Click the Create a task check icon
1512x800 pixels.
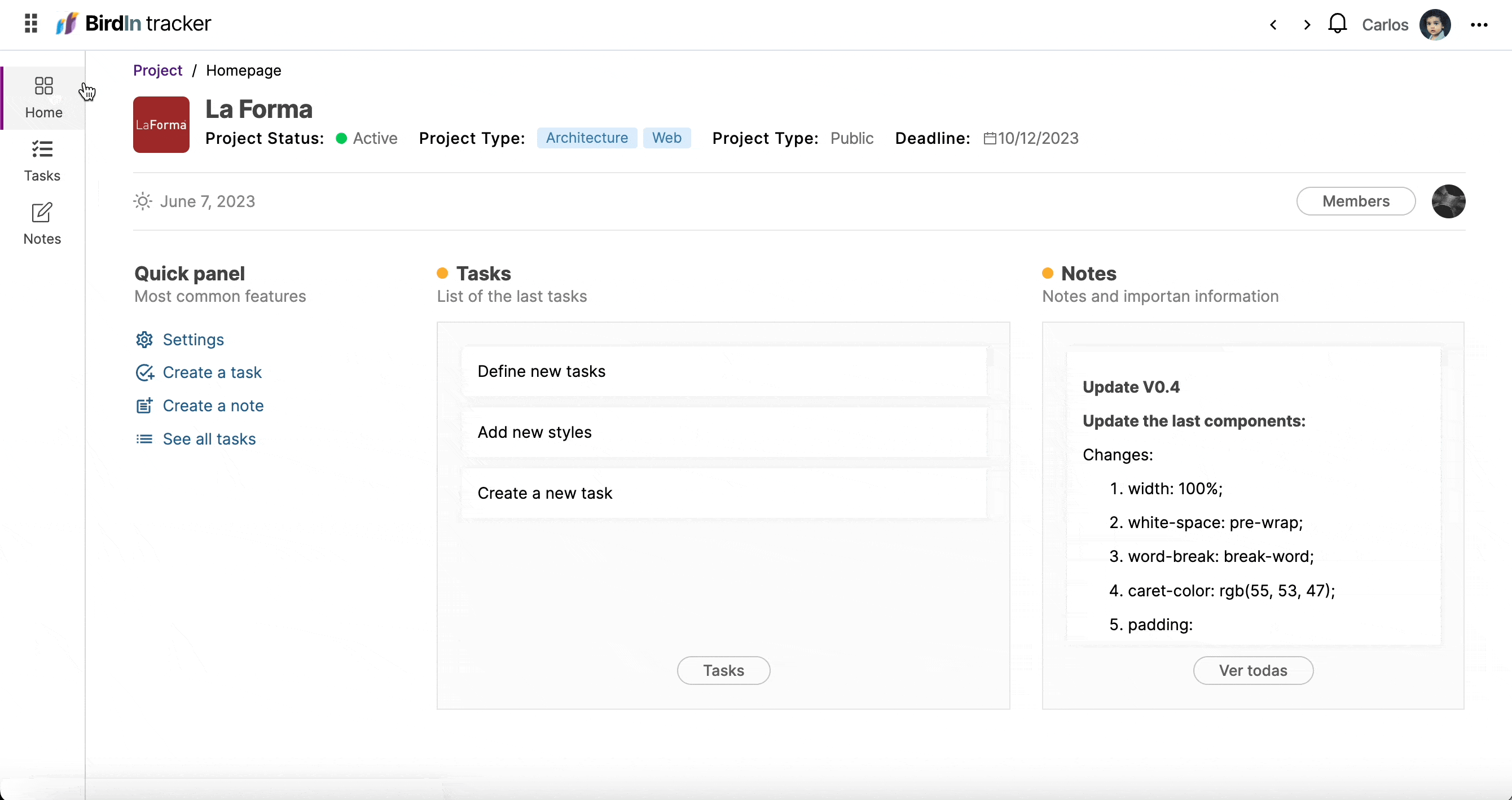[144, 373]
